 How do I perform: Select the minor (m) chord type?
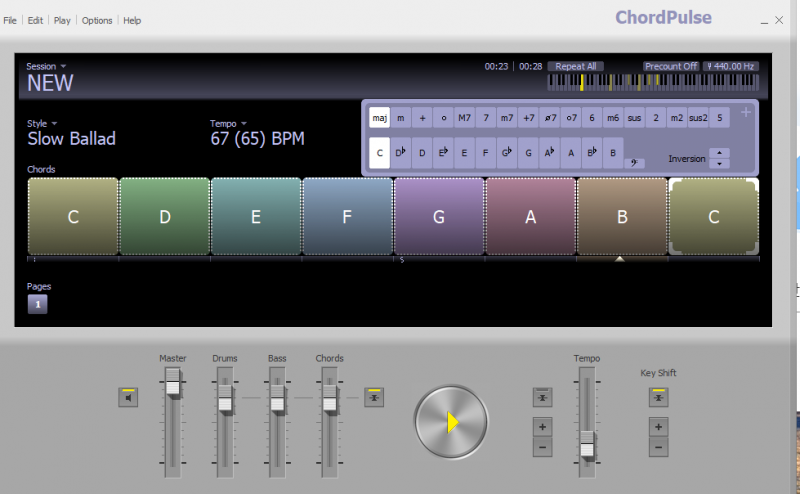401,118
